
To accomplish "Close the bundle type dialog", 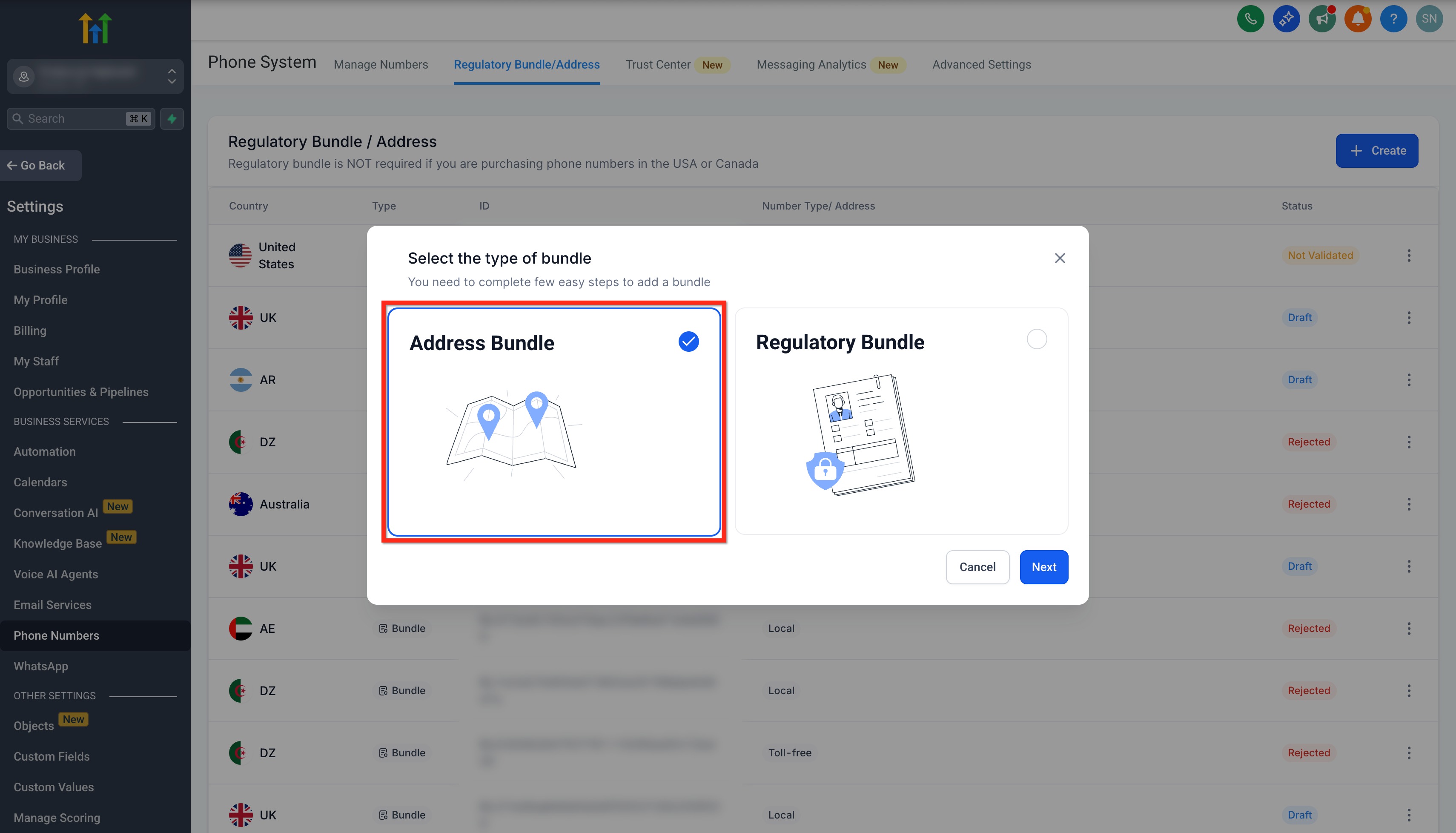I will click(x=1060, y=258).
